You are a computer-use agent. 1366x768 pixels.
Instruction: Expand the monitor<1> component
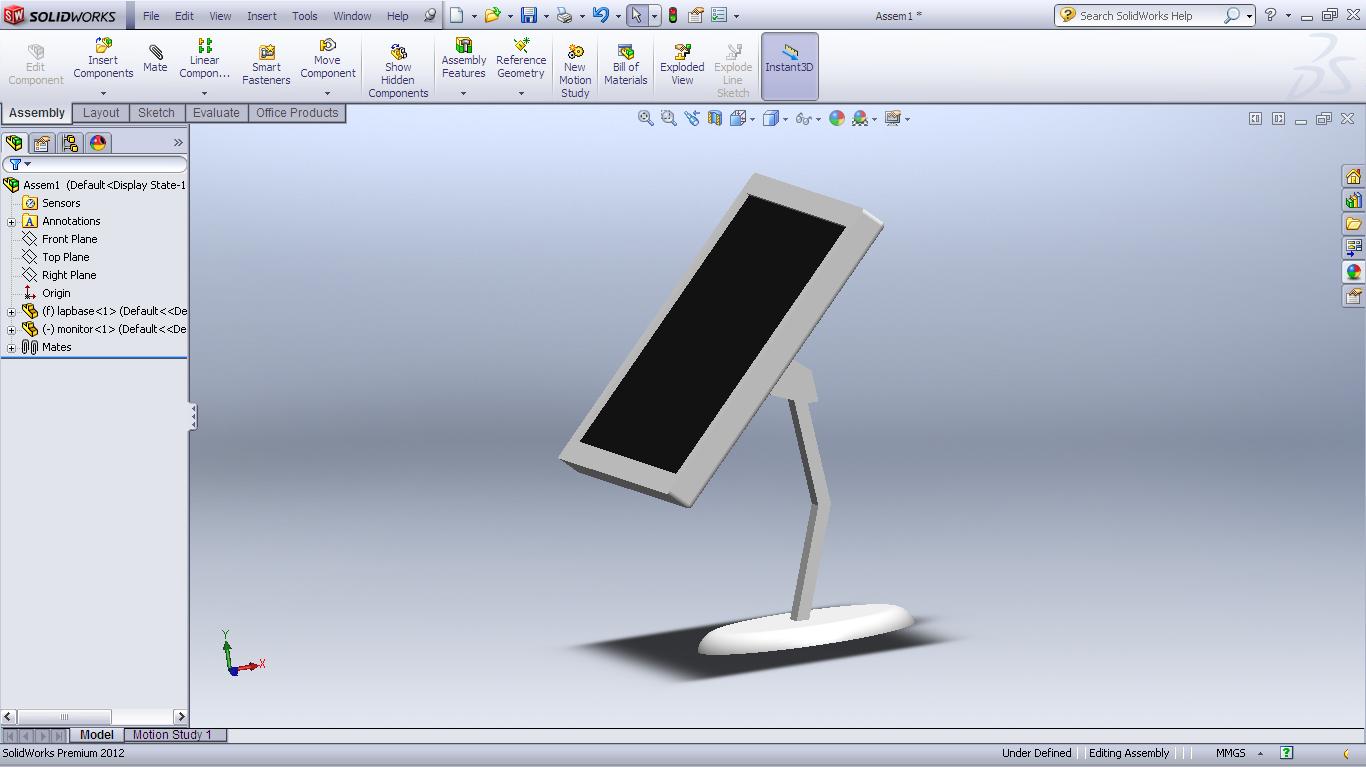[x=11, y=329]
